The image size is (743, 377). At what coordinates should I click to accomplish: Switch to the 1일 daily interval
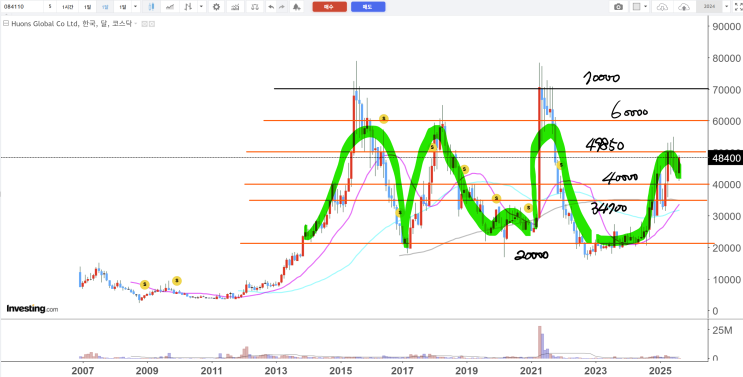[87, 7]
